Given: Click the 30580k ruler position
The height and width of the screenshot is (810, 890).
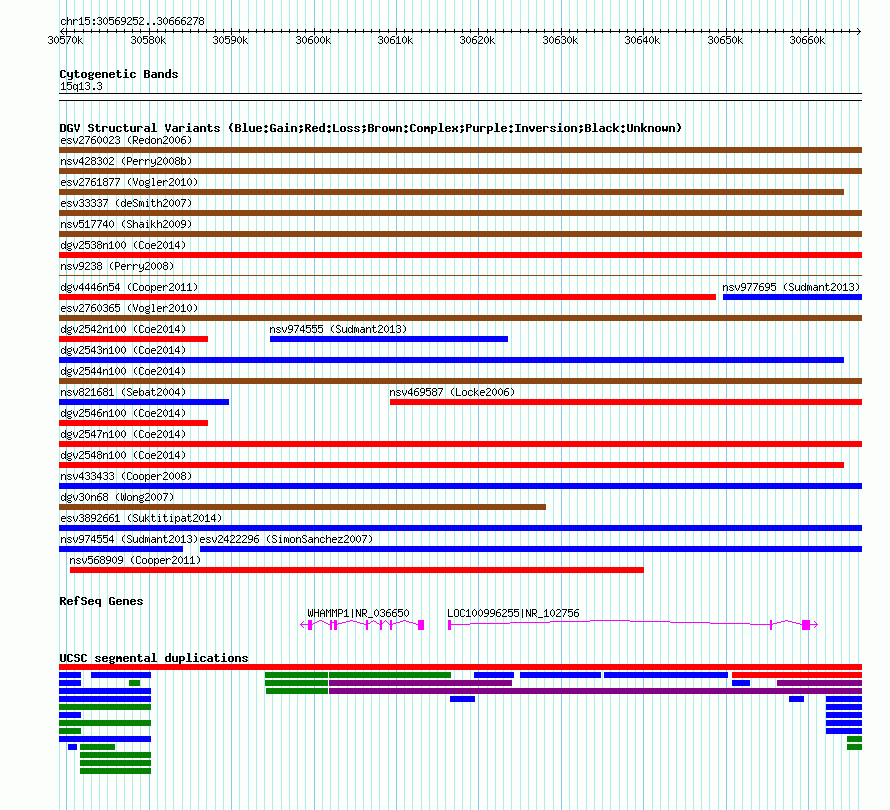Looking at the screenshot, I should click(x=148, y=40).
